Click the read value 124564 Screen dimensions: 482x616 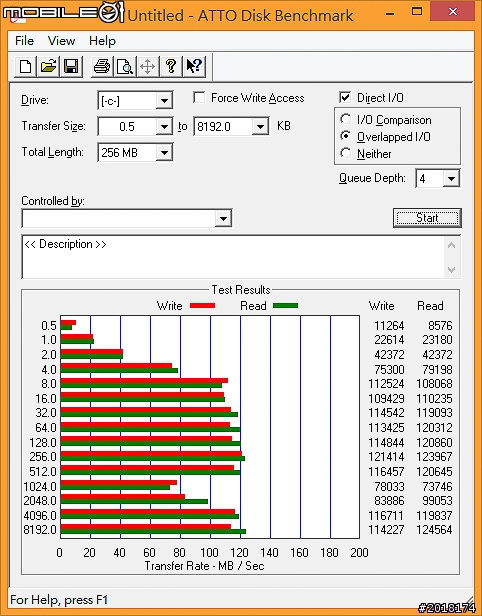click(434, 530)
